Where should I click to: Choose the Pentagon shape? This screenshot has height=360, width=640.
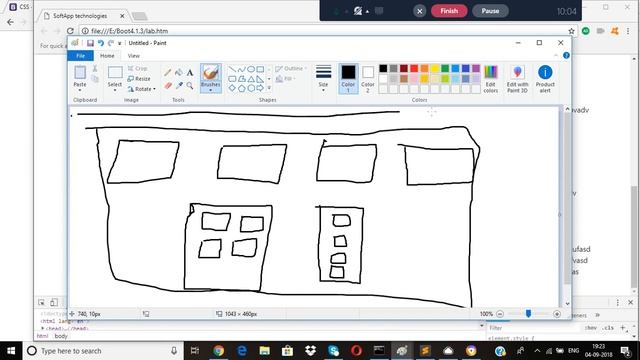click(x=242, y=88)
